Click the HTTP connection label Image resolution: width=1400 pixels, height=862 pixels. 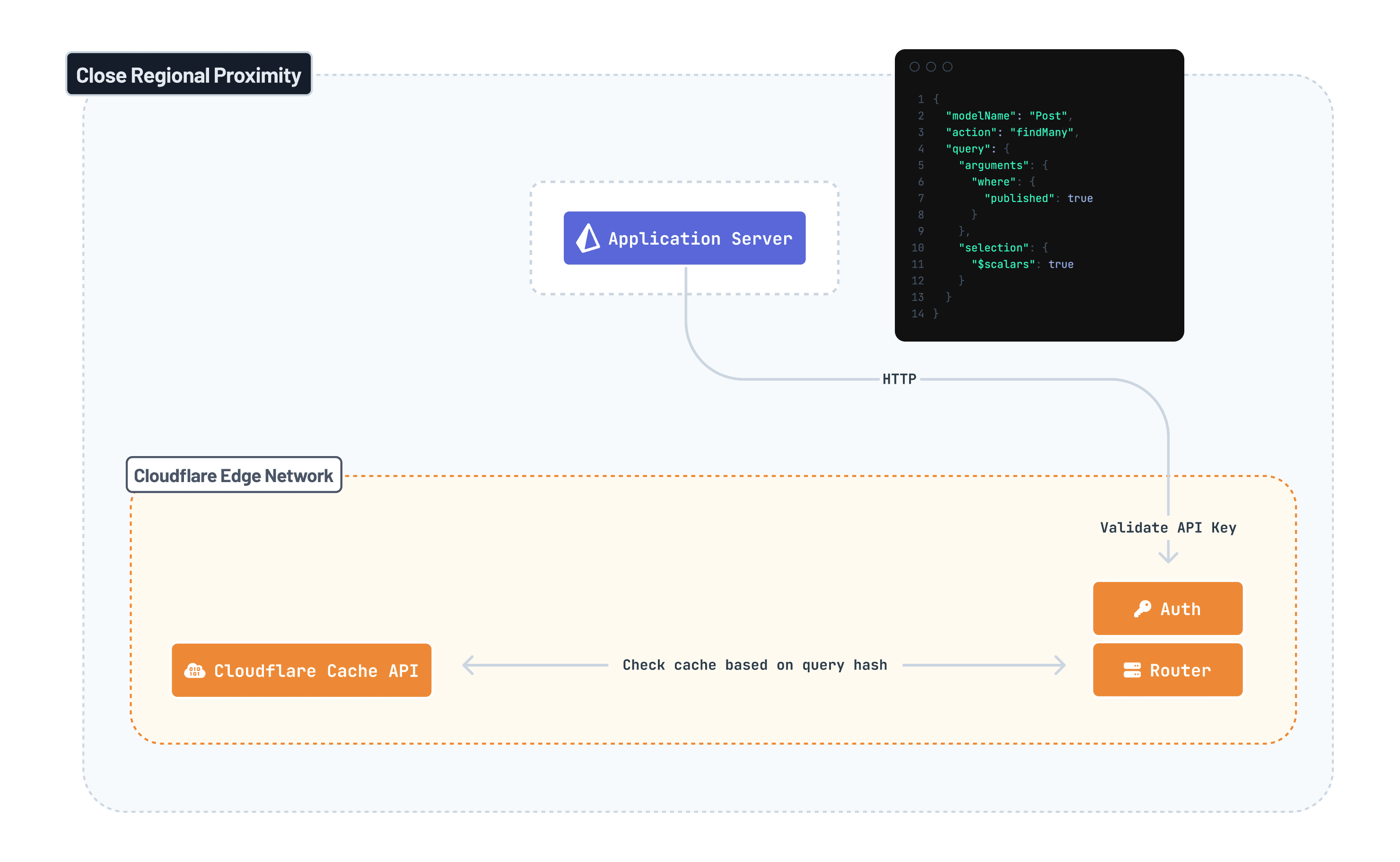(899, 379)
